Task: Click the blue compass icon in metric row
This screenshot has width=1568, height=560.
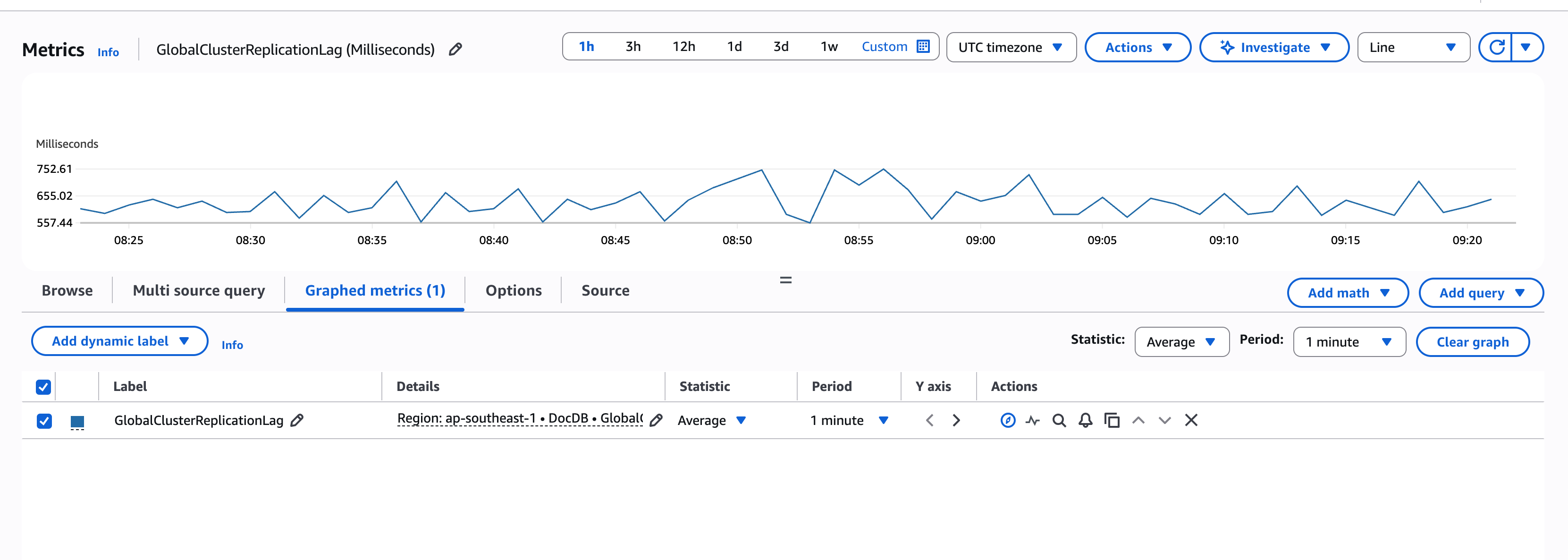Action: coord(1007,420)
